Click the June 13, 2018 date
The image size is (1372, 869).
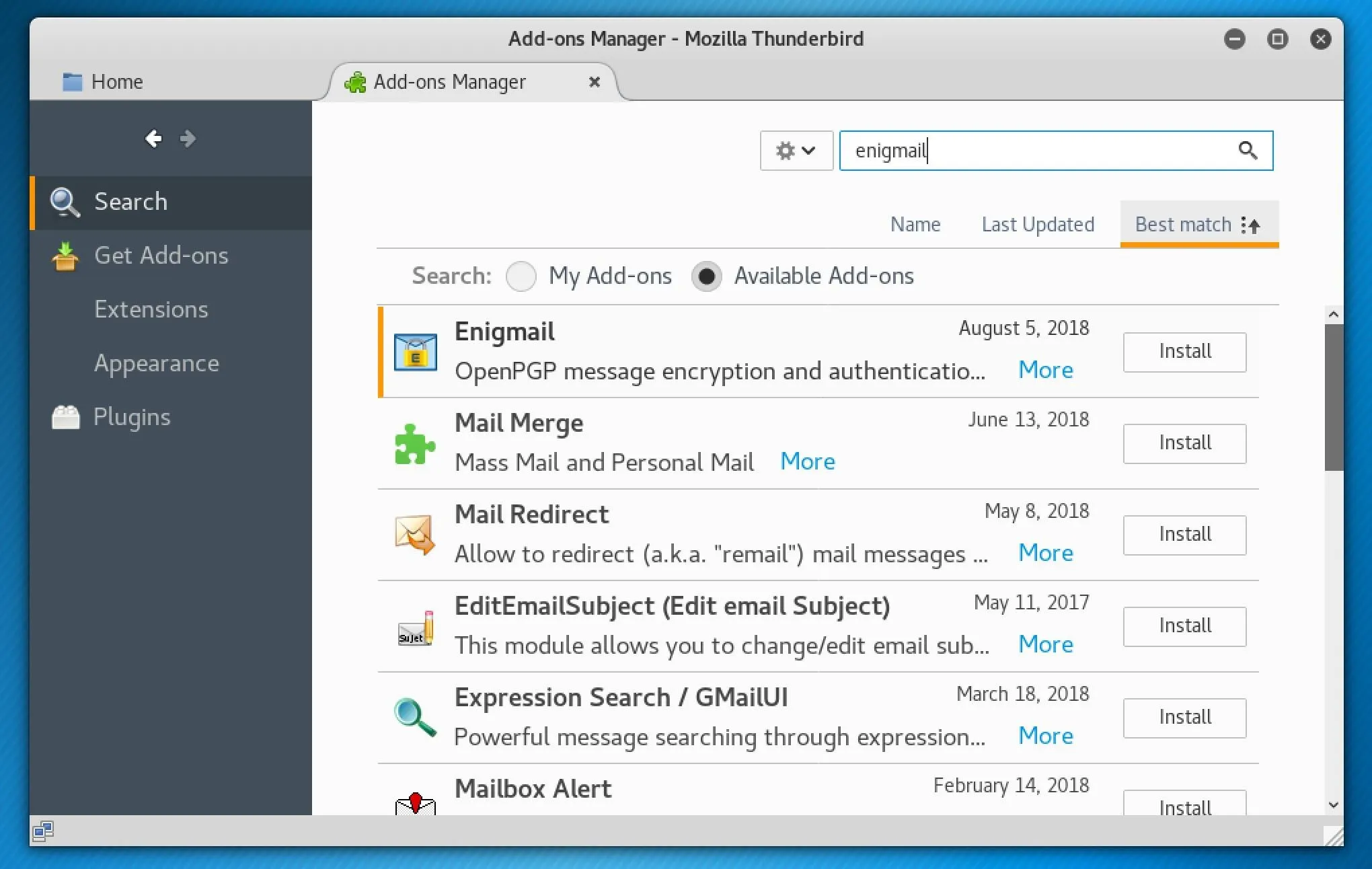(1028, 420)
